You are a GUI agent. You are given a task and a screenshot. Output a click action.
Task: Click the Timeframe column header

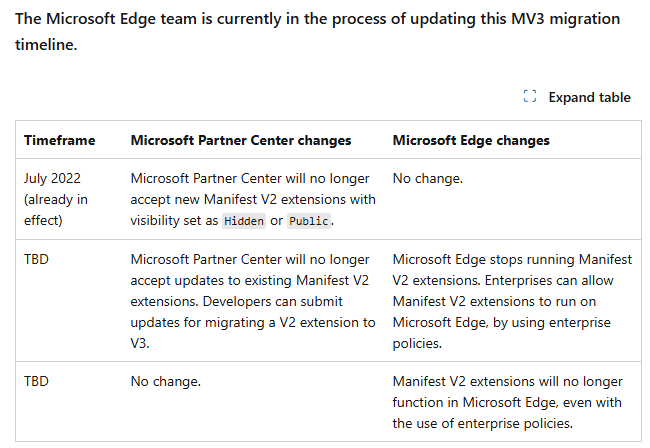(59, 140)
